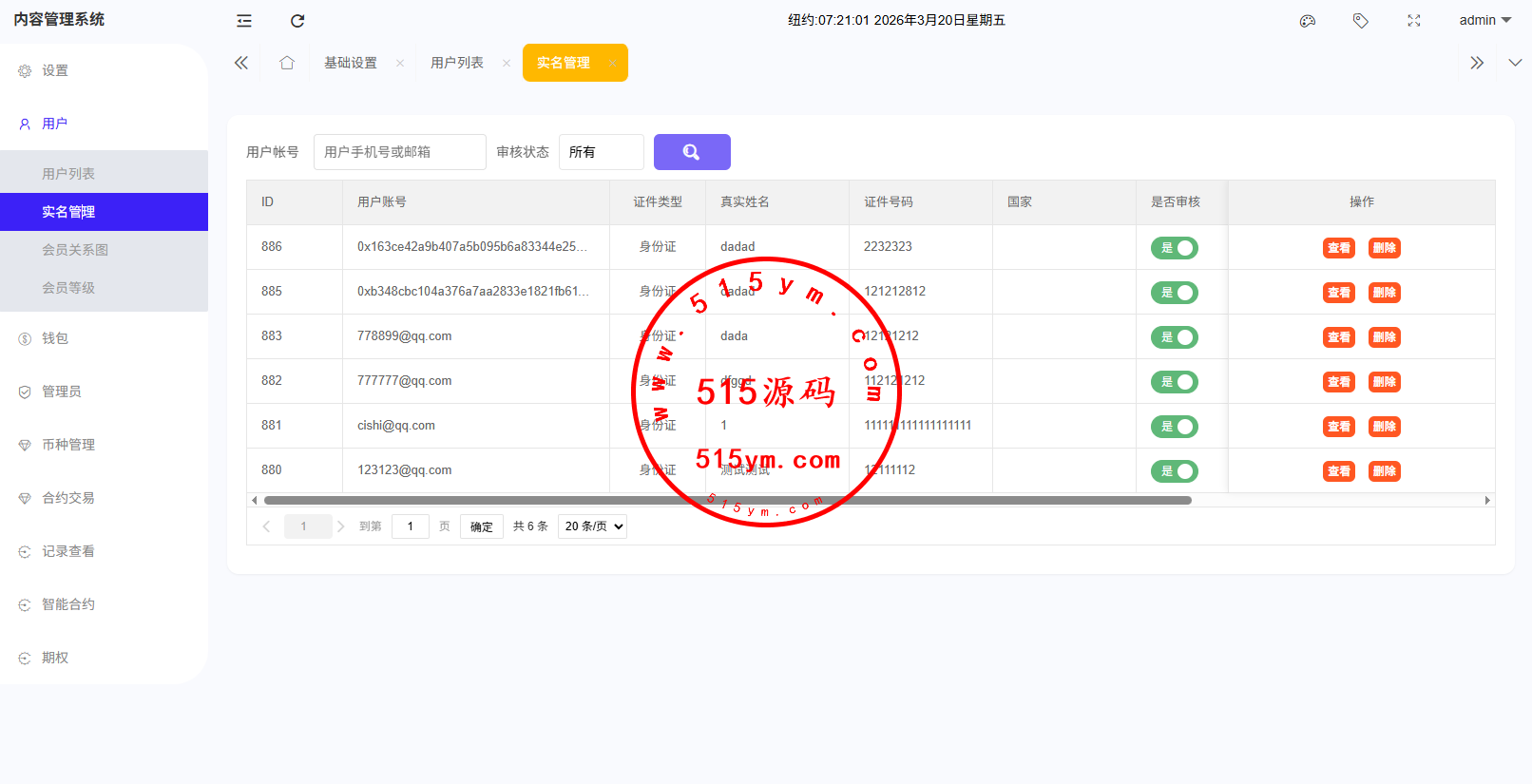Click the tag note icon in header

coord(1361,21)
